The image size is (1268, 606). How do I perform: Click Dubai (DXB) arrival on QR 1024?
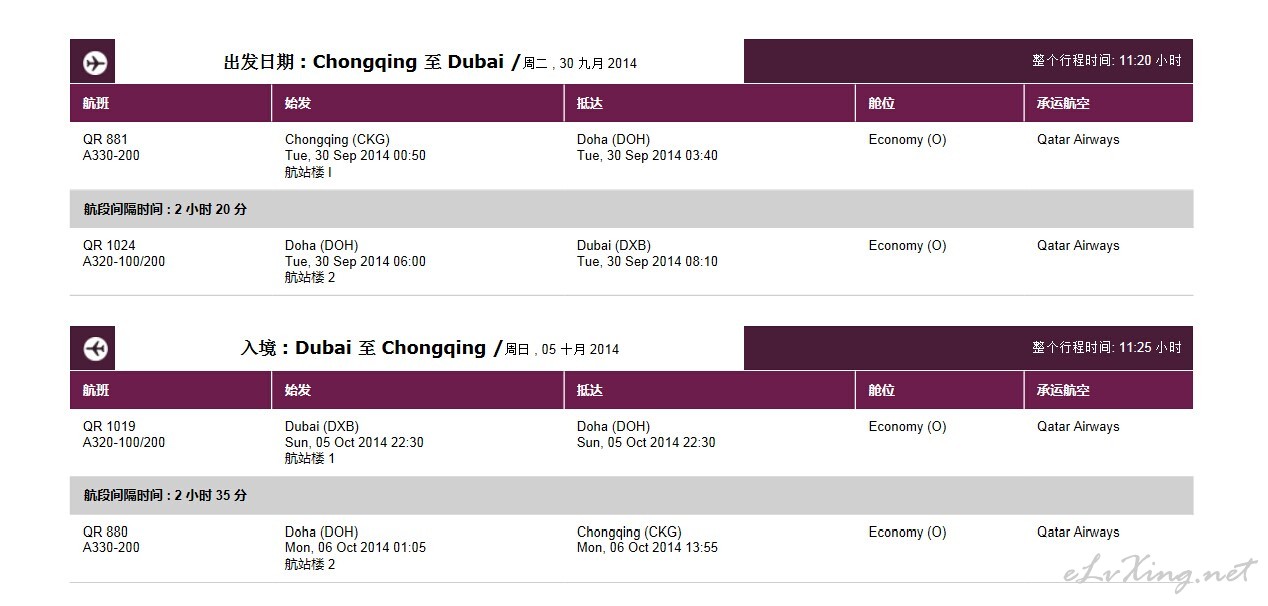613,246
